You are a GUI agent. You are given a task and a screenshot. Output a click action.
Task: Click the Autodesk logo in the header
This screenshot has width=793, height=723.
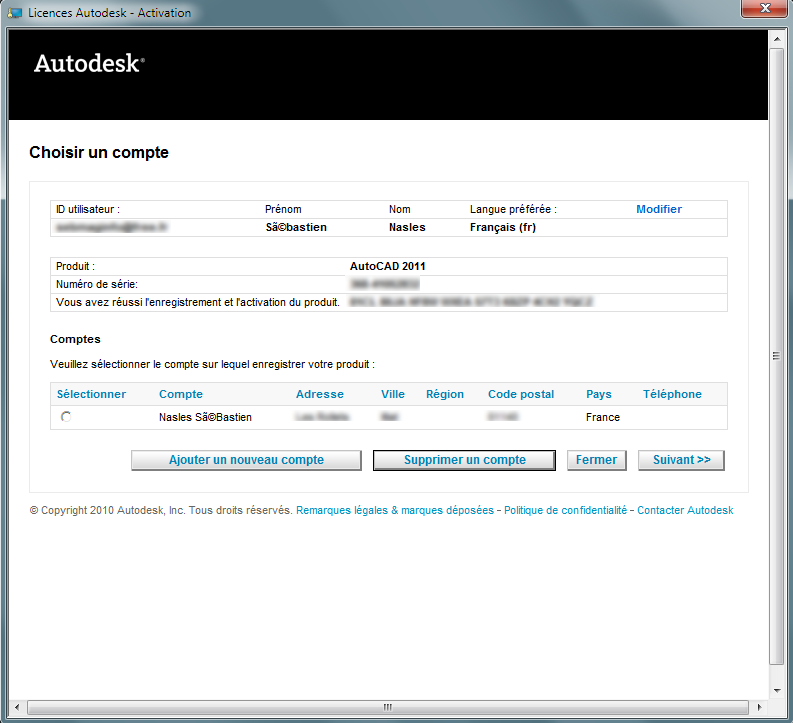pos(89,64)
